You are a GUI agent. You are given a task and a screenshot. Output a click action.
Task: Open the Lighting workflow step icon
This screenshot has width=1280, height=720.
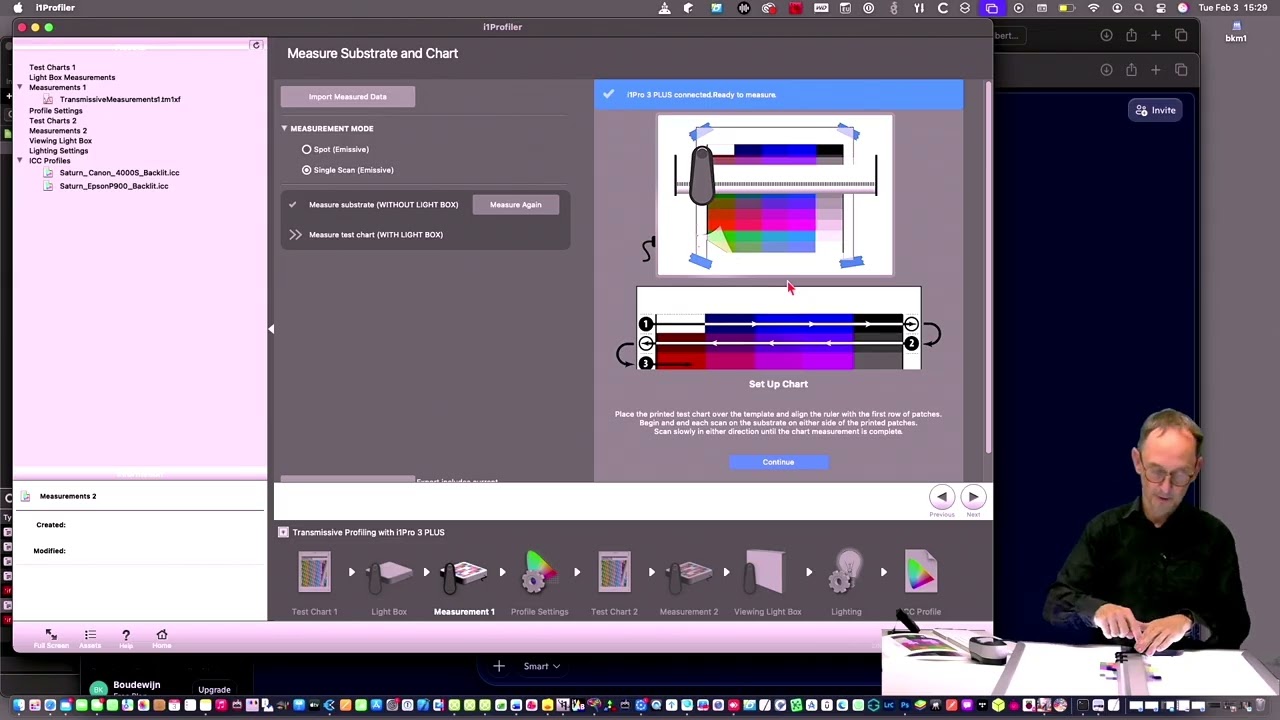coord(847,572)
